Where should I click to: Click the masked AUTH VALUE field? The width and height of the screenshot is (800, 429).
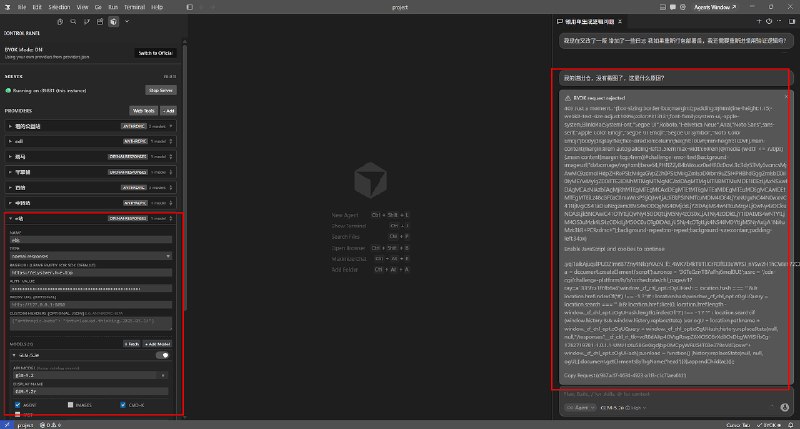pos(91,289)
